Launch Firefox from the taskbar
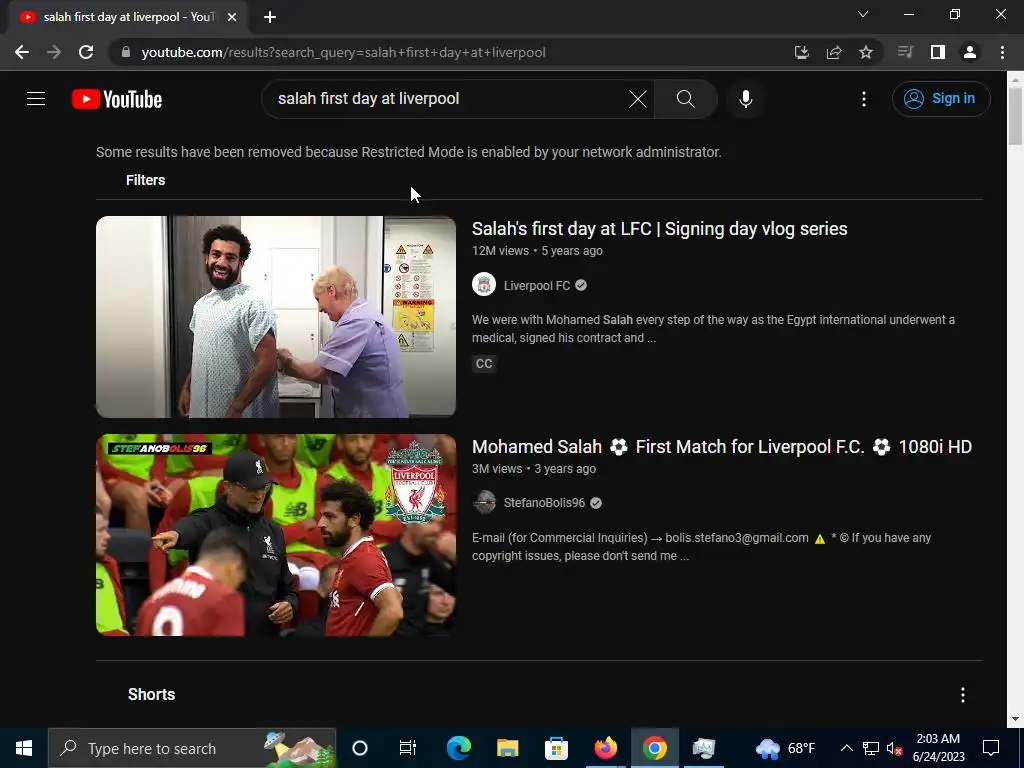The width and height of the screenshot is (1024, 768). pos(605,748)
